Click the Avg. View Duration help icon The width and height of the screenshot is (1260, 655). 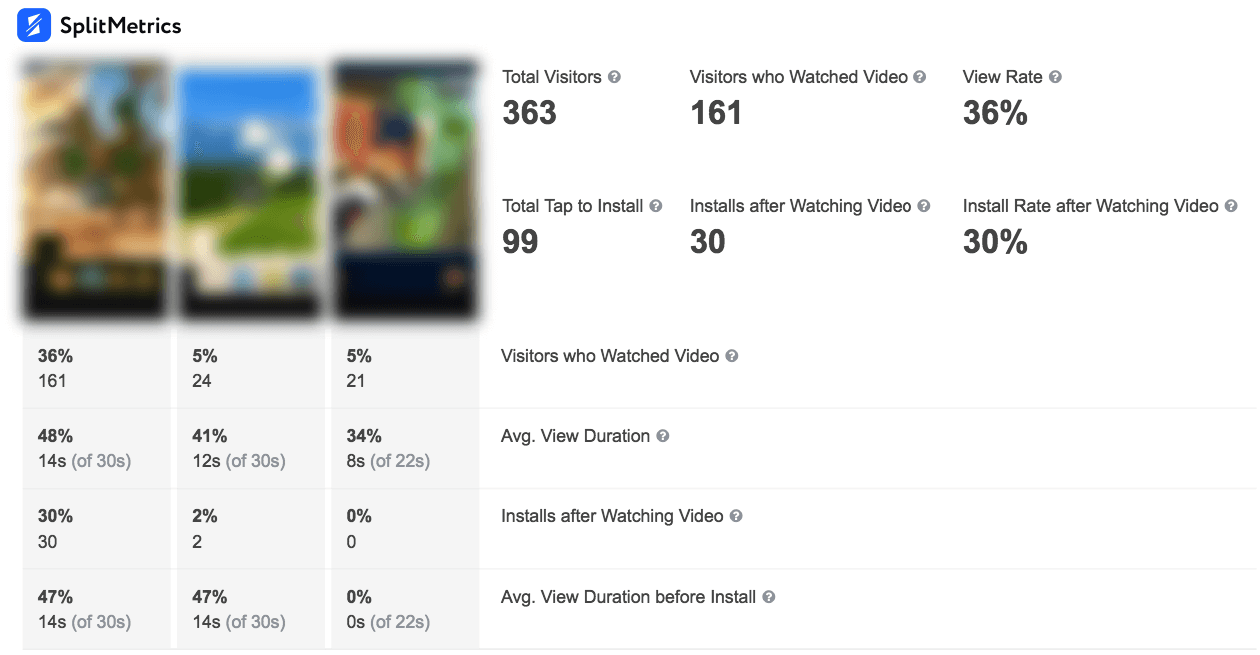(x=661, y=436)
